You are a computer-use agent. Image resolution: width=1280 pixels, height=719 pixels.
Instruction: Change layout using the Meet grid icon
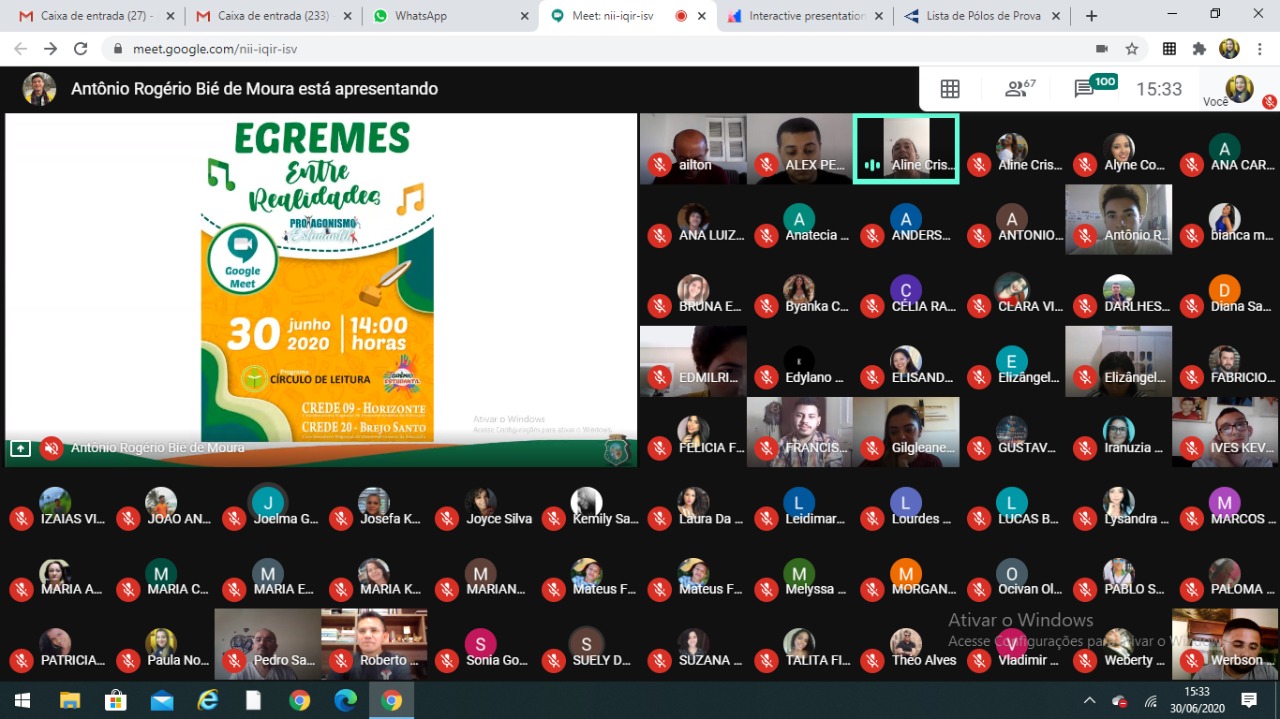pos(950,89)
